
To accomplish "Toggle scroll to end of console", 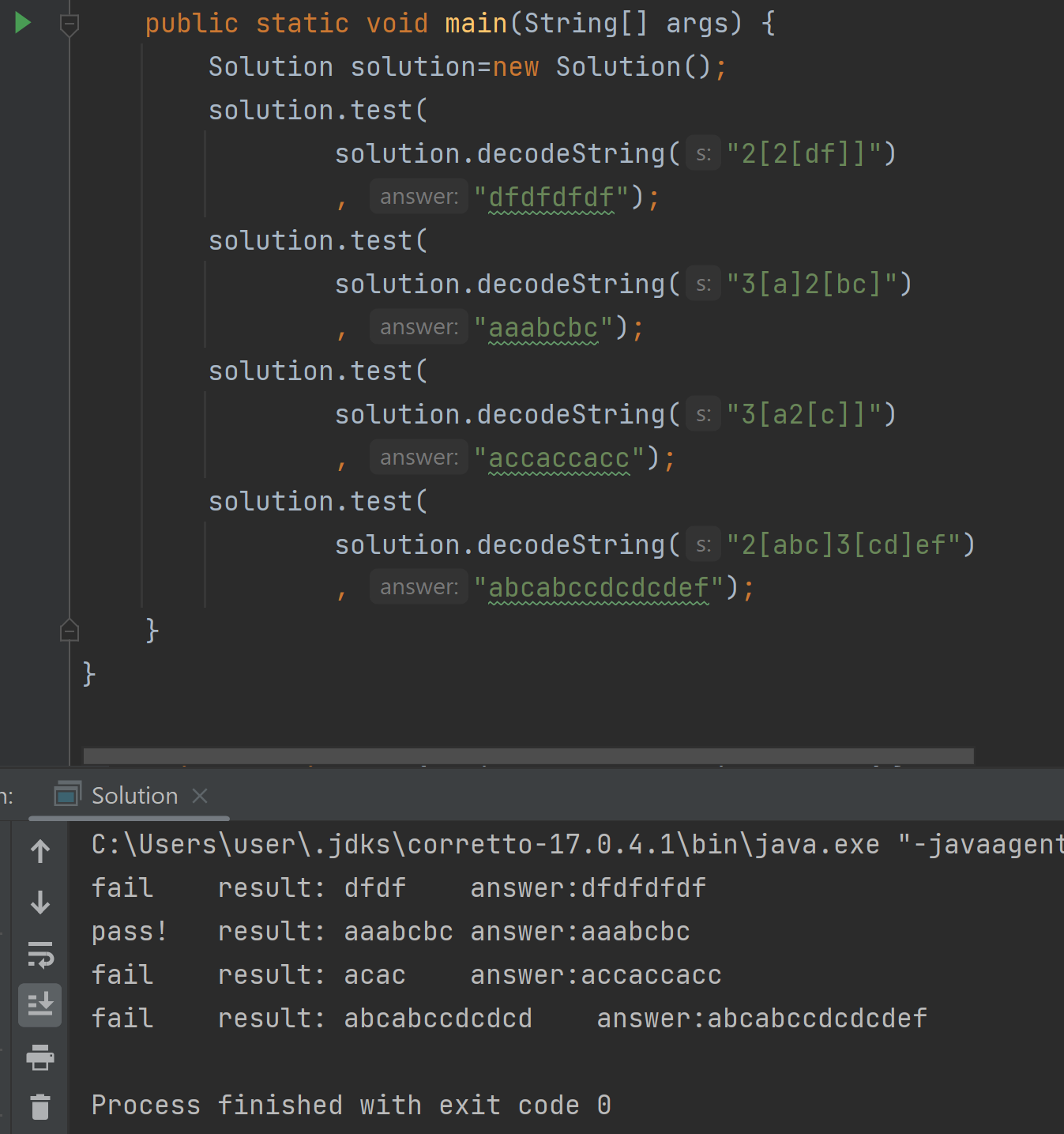I will [x=40, y=1004].
